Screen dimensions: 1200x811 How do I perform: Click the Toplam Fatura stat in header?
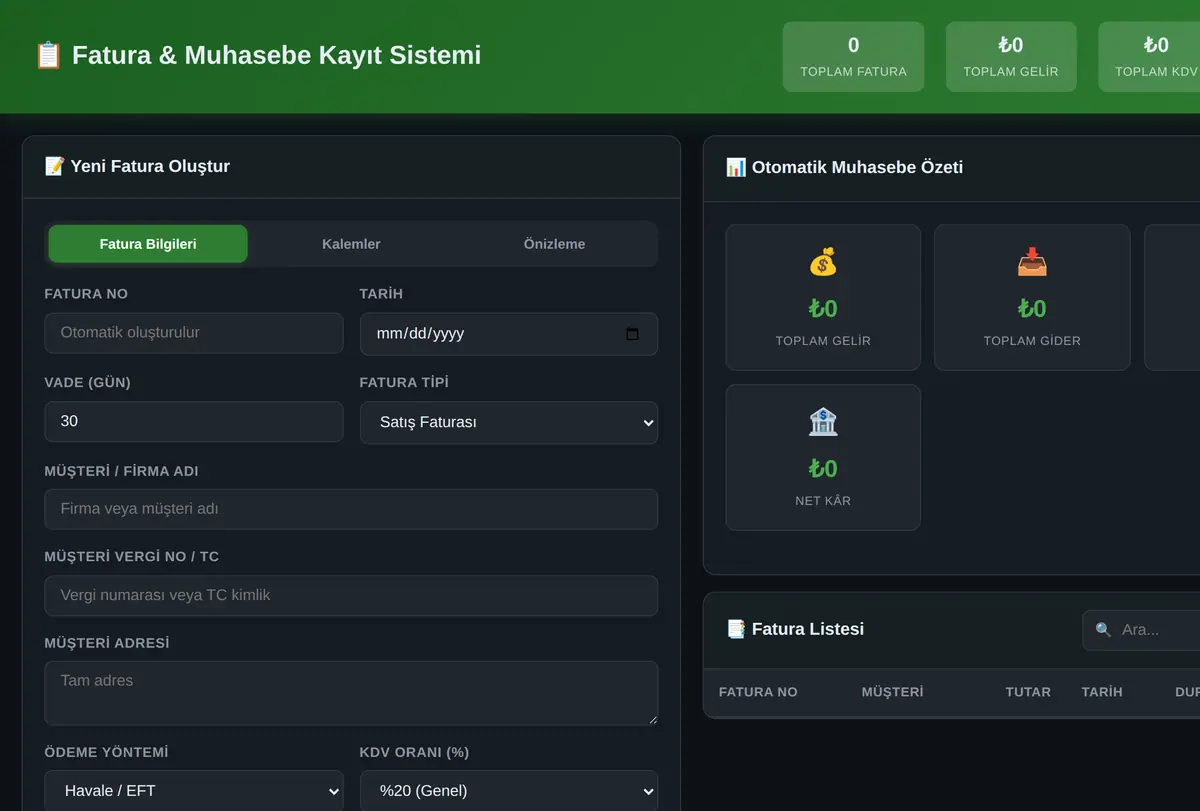853,57
